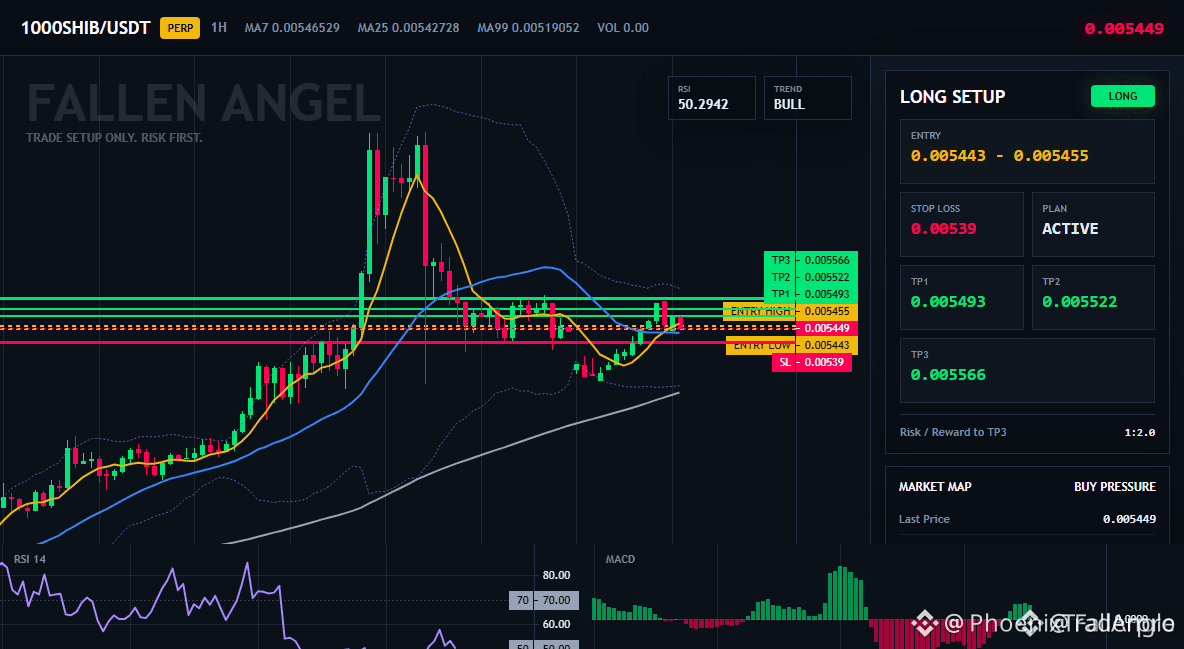Click the ENTRY LOW 0.005443 tag
Viewport: 1184px width, 649px height.
pyautogui.click(x=791, y=345)
